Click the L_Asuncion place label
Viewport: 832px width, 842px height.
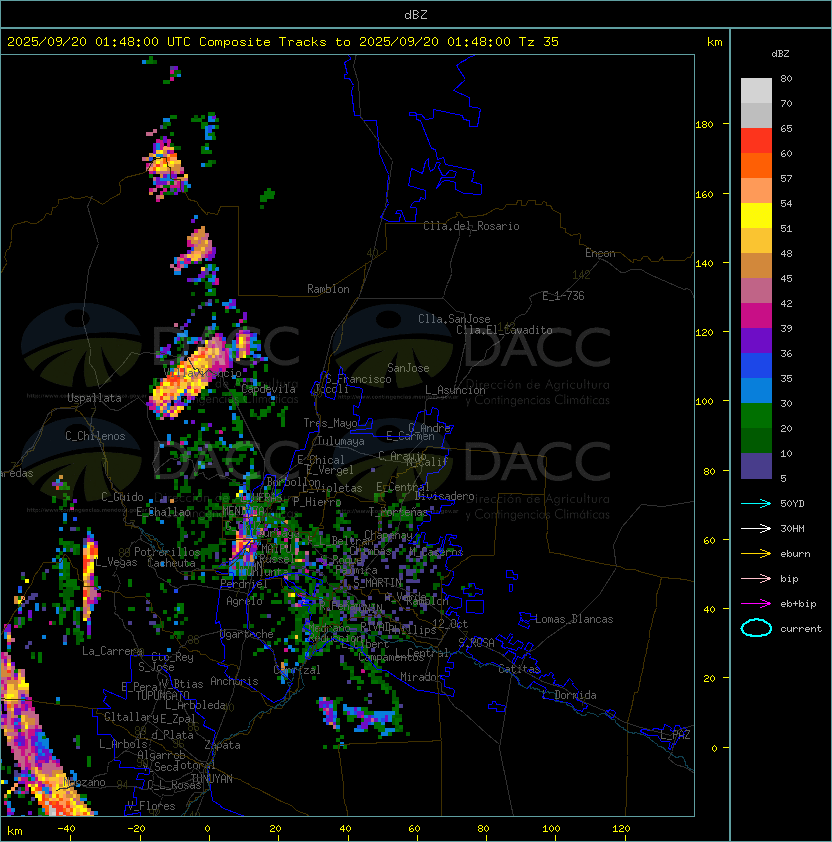coord(455,390)
